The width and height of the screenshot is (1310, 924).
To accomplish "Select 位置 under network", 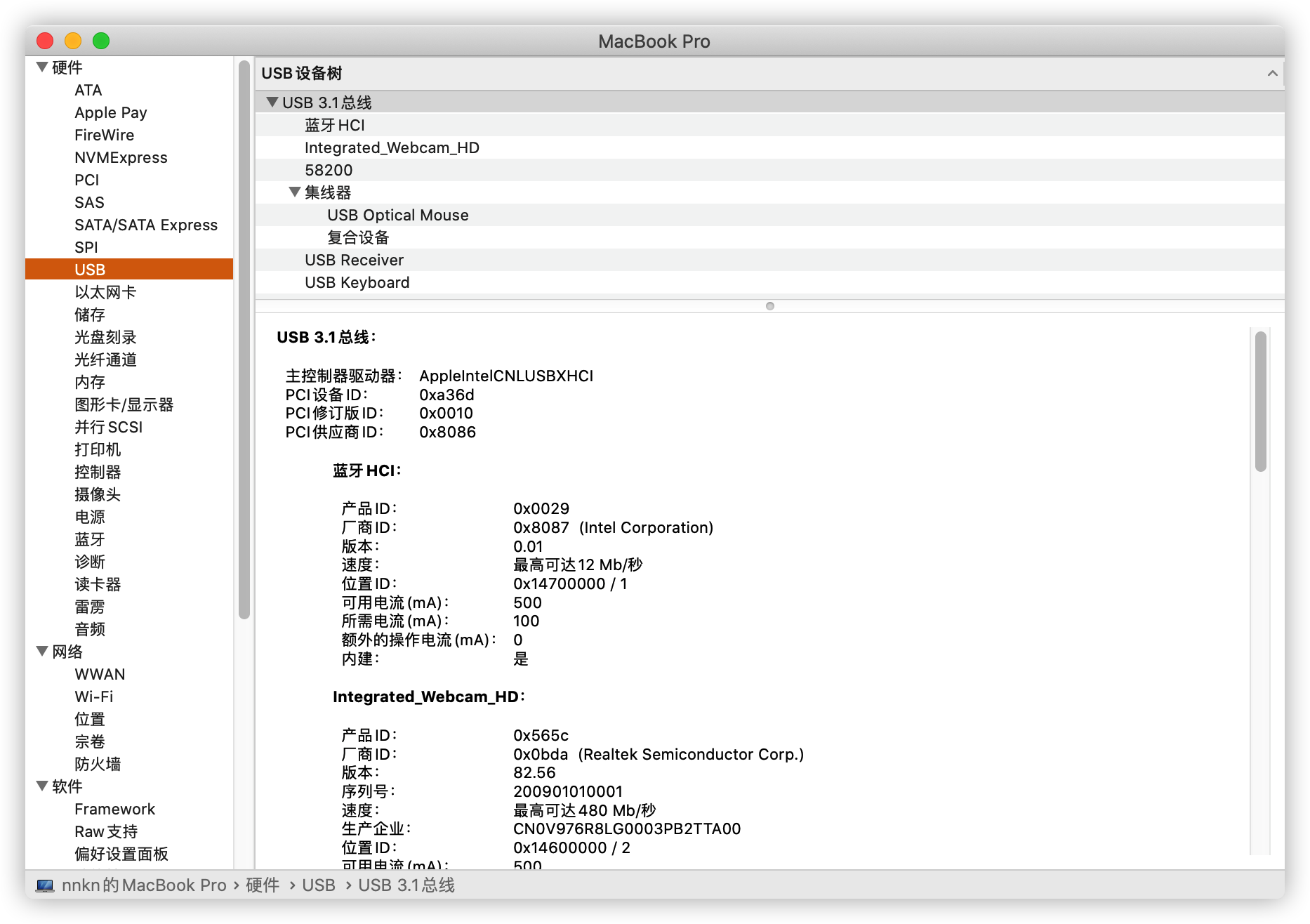I will pos(90,719).
